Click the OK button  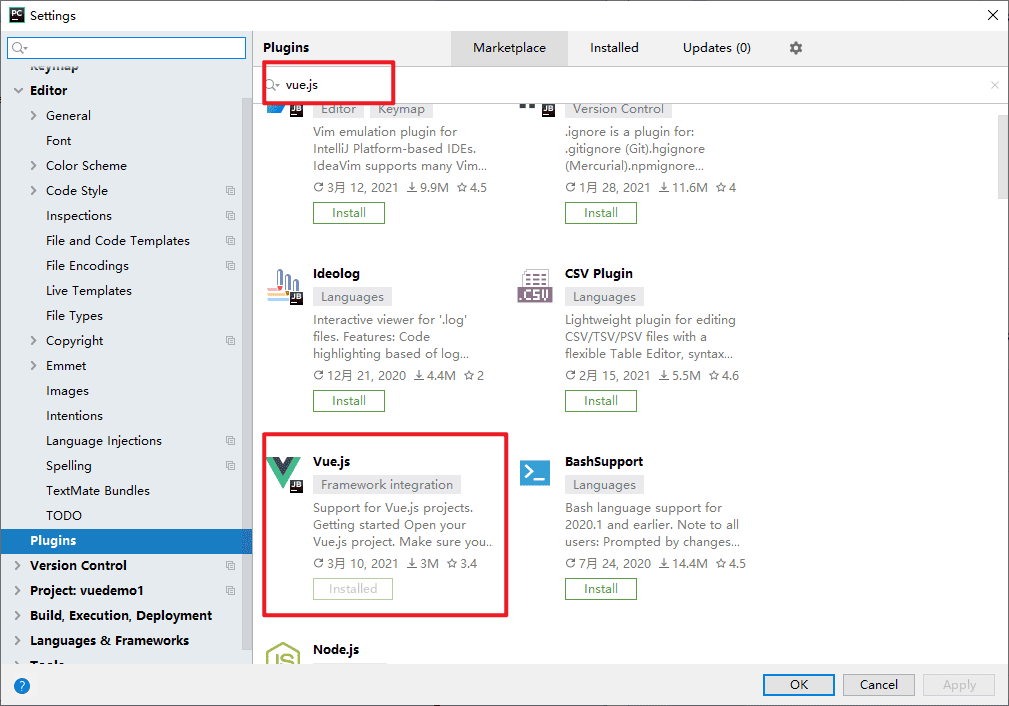(x=799, y=685)
